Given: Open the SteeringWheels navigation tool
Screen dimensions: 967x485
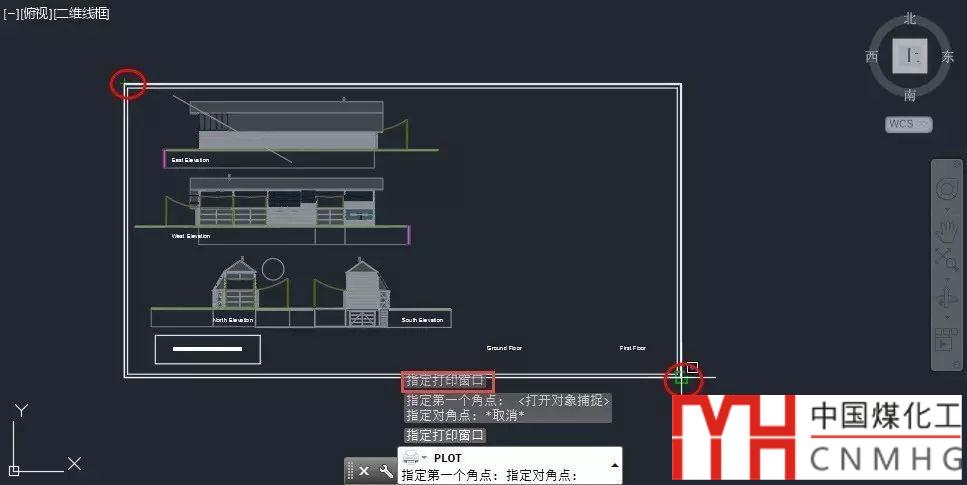Looking at the screenshot, I should click(946, 190).
